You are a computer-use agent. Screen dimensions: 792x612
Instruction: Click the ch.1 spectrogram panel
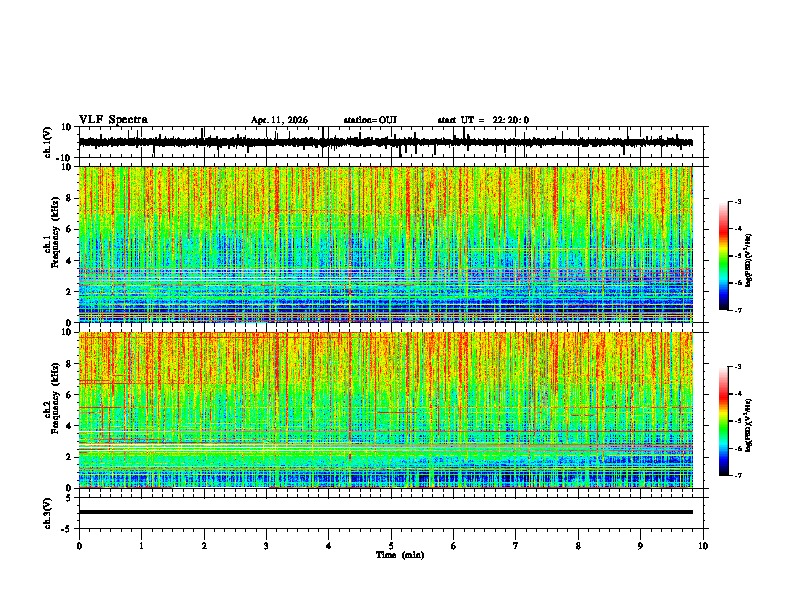[x=386, y=244]
